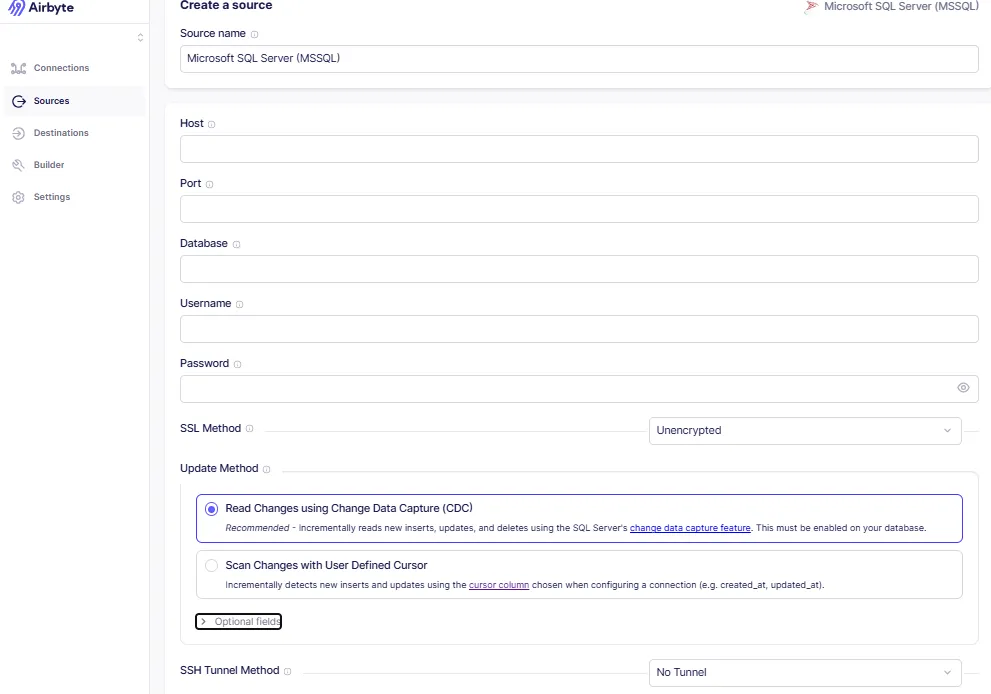
Task: Click the Password info icon
Action: tap(238, 365)
